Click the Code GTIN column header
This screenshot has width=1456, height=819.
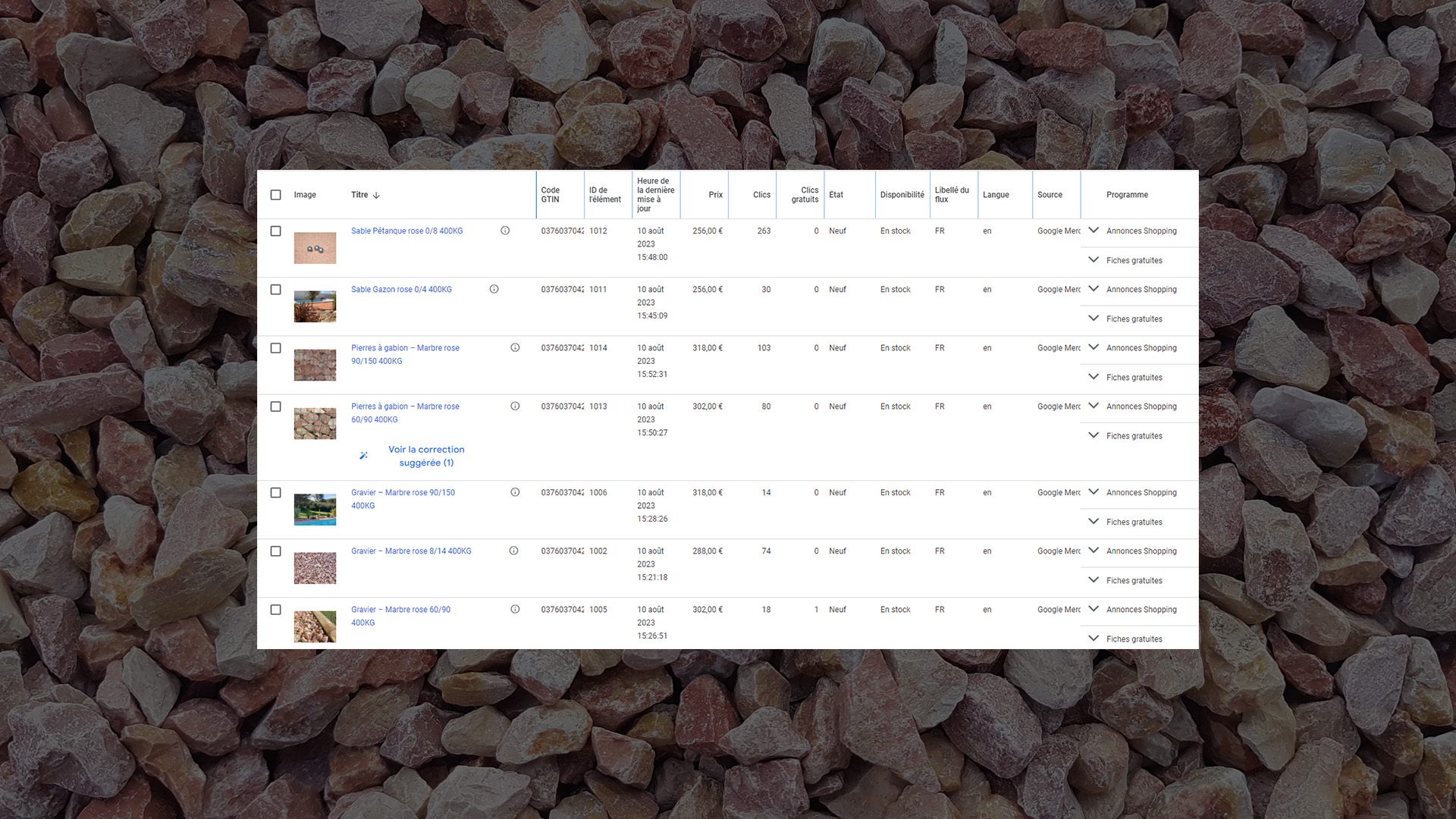551,195
